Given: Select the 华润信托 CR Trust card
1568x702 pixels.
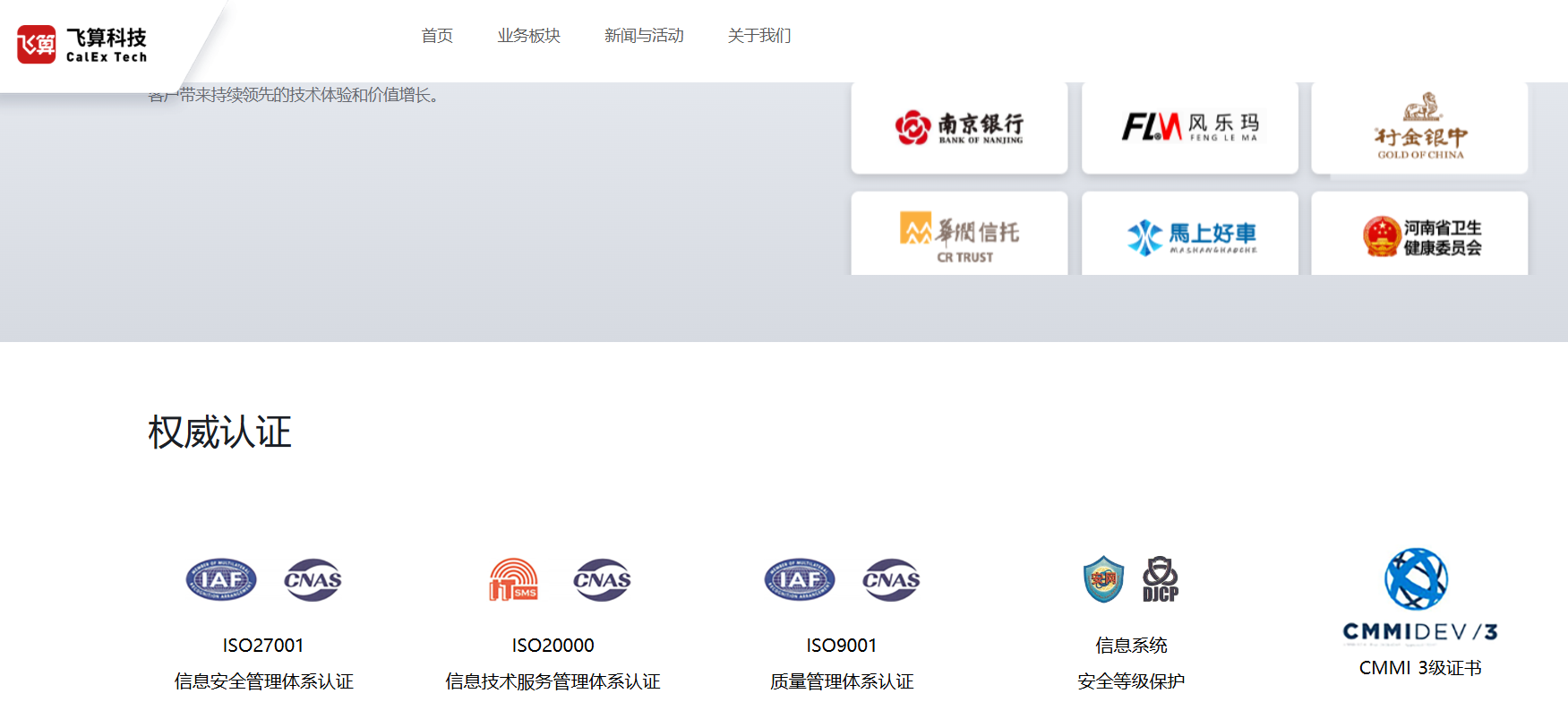Looking at the screenshot, I should (x=959, y=234).
